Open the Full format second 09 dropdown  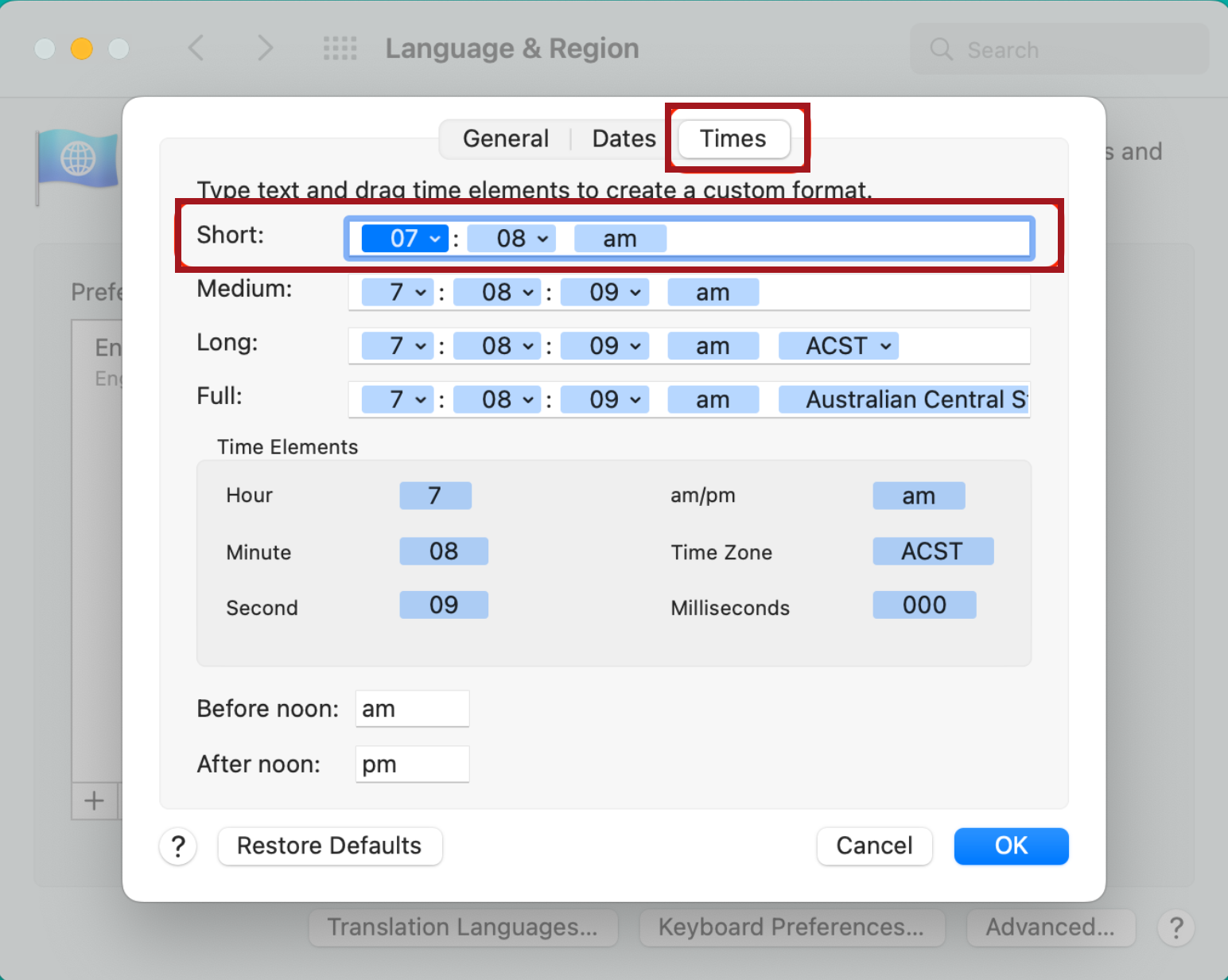click(x=604, y=399)
